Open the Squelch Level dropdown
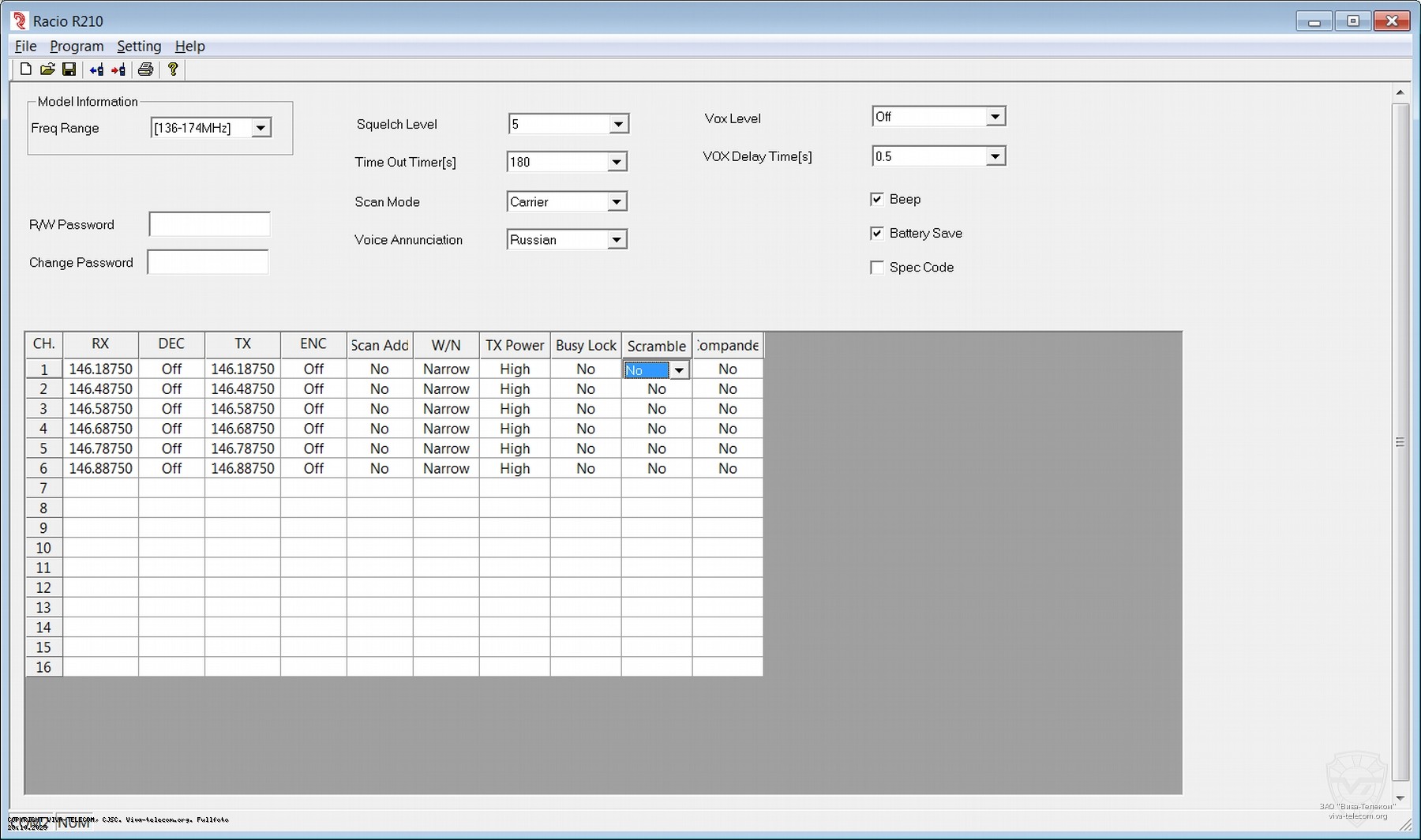Viewport: 1421px width, 840px height. tap(618, 124)
